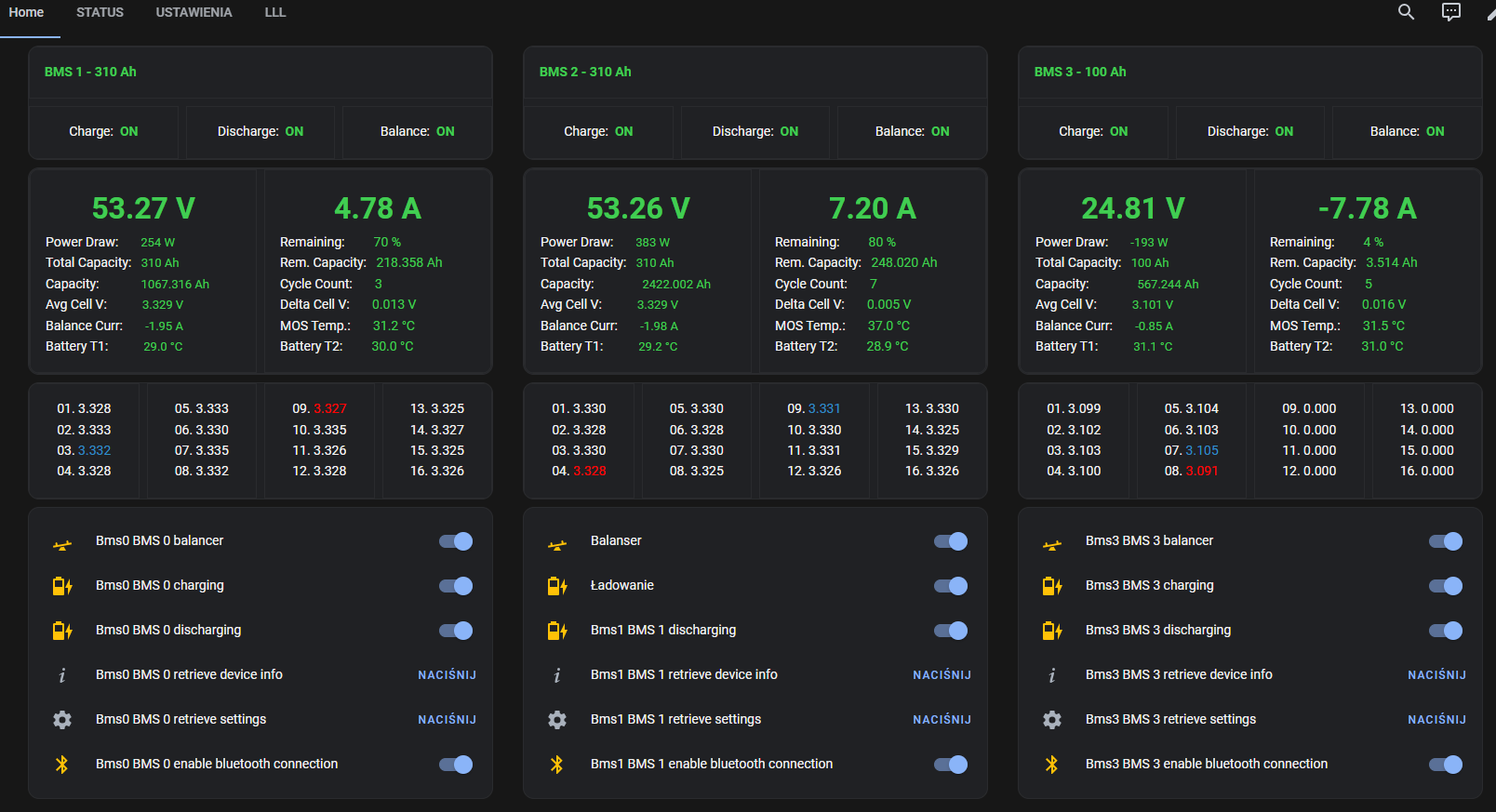Screen dimensions: 1496x812
Task: Click the Ładowanie battery charging icon
Action: 557,586
